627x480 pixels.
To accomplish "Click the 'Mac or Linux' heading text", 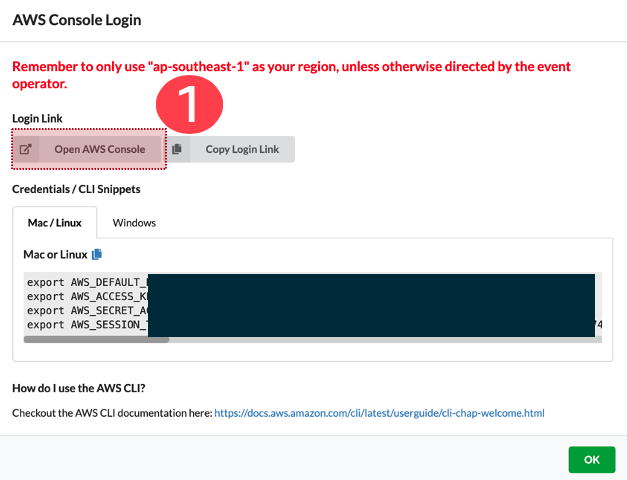I will coord(55,254).
